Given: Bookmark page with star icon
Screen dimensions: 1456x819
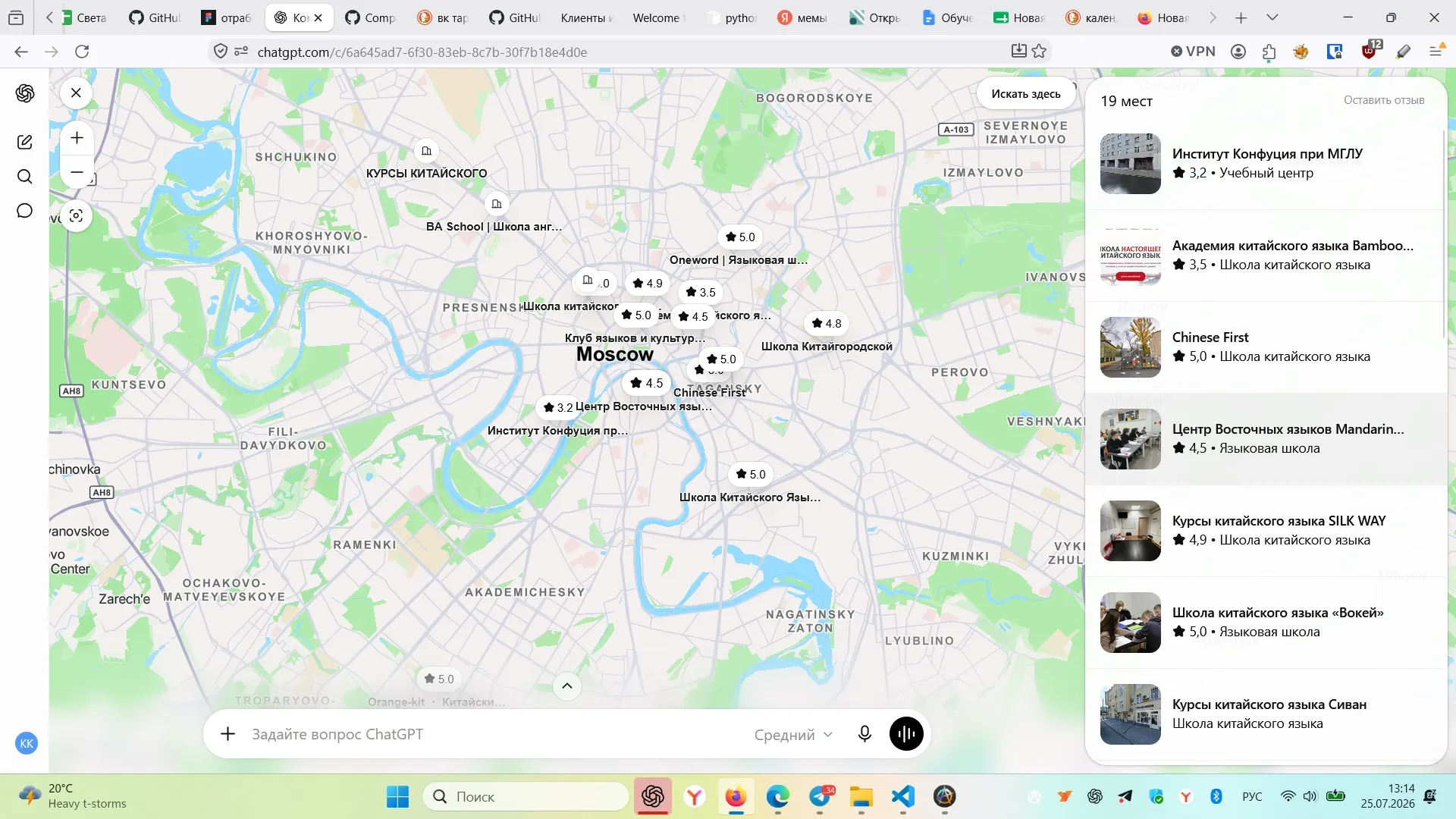Looking at the screenshot, I should 1040,51.
